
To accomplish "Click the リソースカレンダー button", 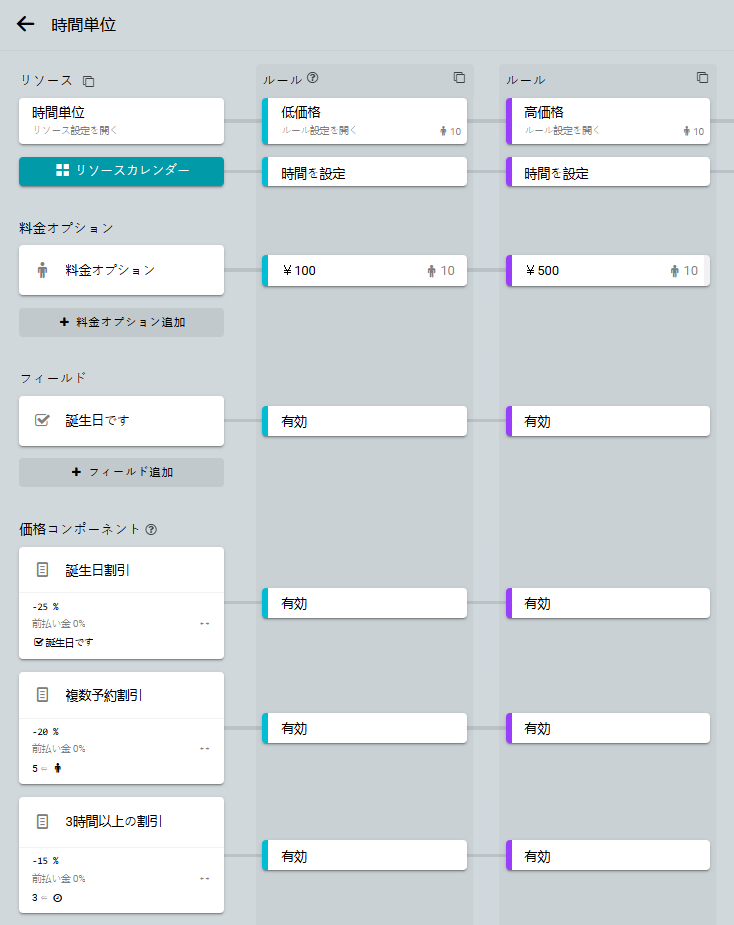I will pos(121,171).
